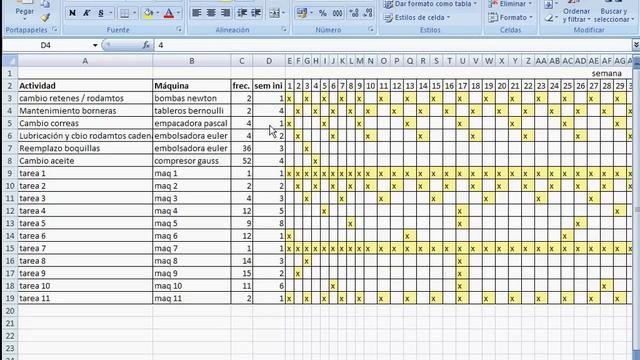This screenshot has height=360, width=640.
Task: Open Name Box dropdown arrow
Action: [x=95, y=45]
